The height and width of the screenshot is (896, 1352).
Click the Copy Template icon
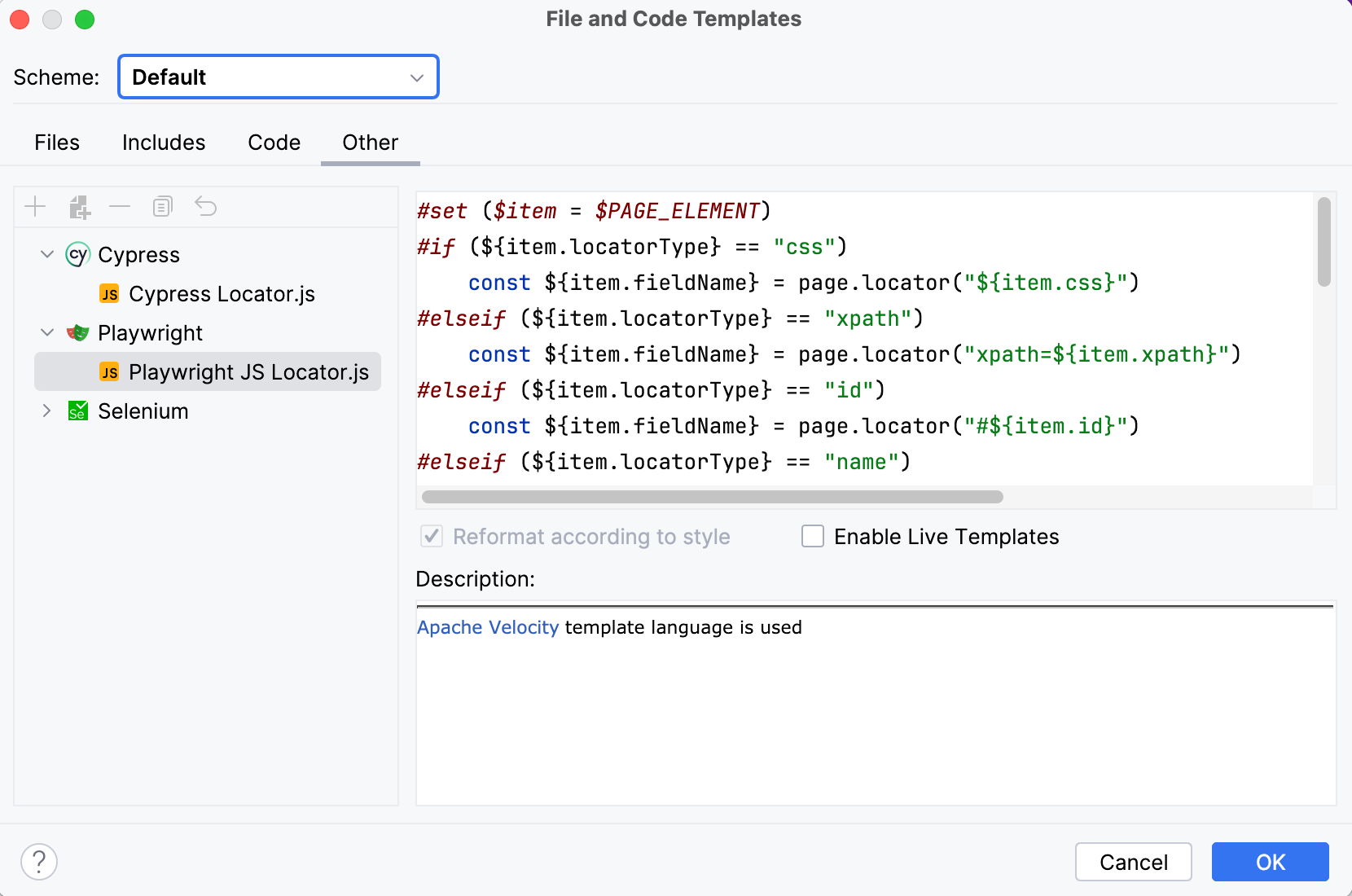pos(163,207)
